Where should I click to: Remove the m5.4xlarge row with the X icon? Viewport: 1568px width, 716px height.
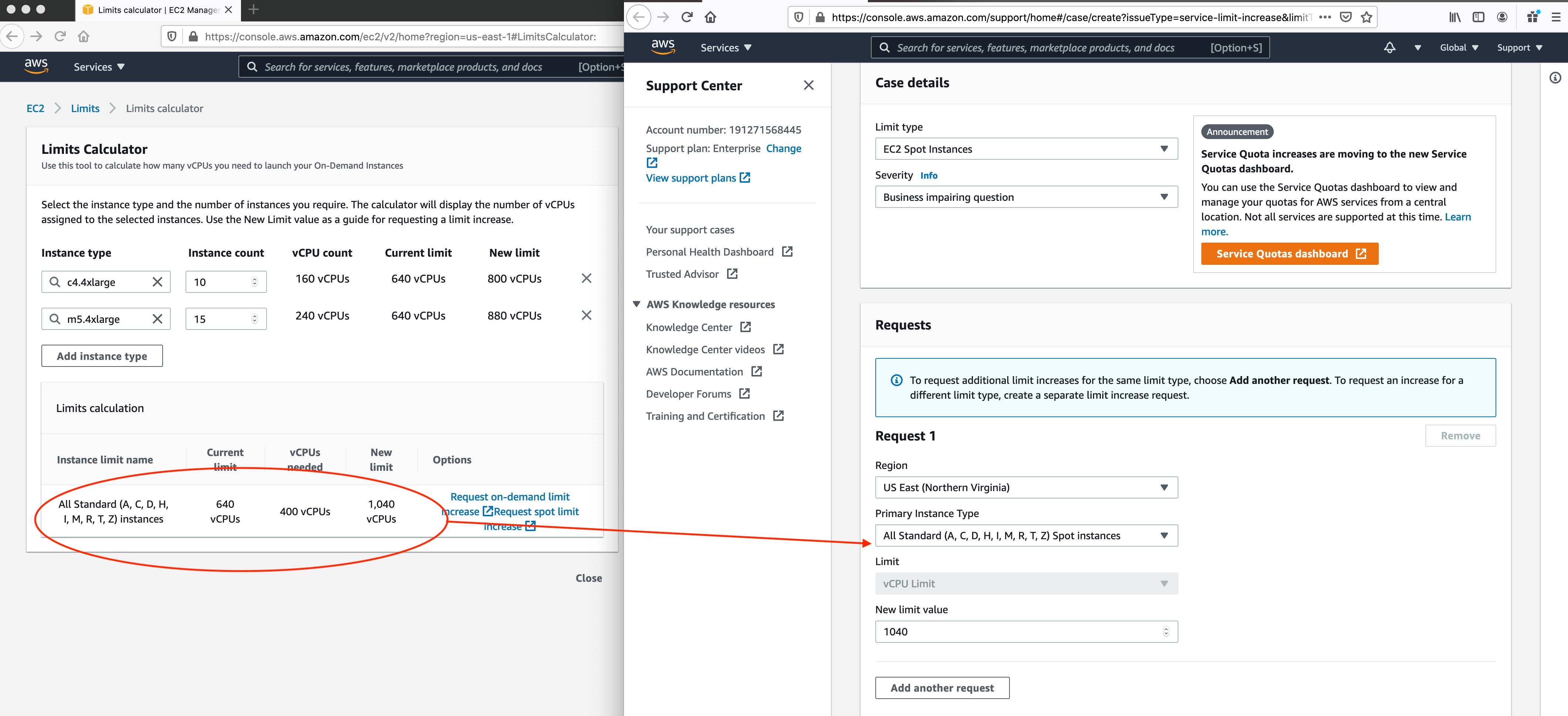(x=586, y=315)
